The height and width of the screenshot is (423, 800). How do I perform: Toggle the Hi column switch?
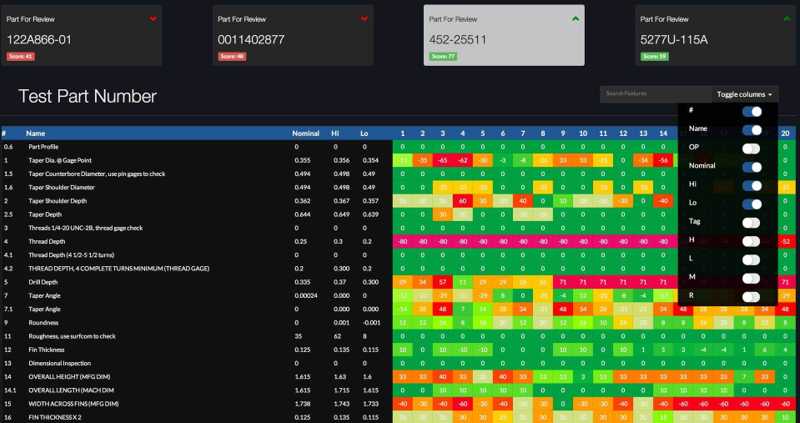(752, 186)
